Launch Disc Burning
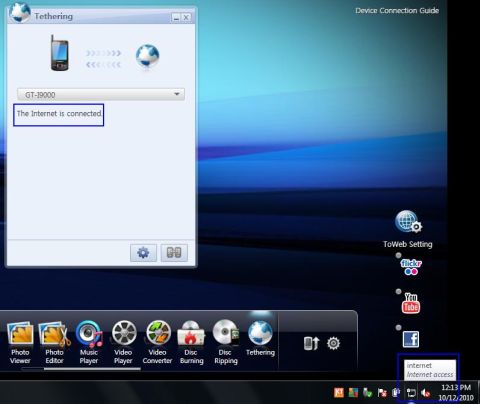Image resolution: width=480 pixels, height=404 pixels. (x=191, y=343)
